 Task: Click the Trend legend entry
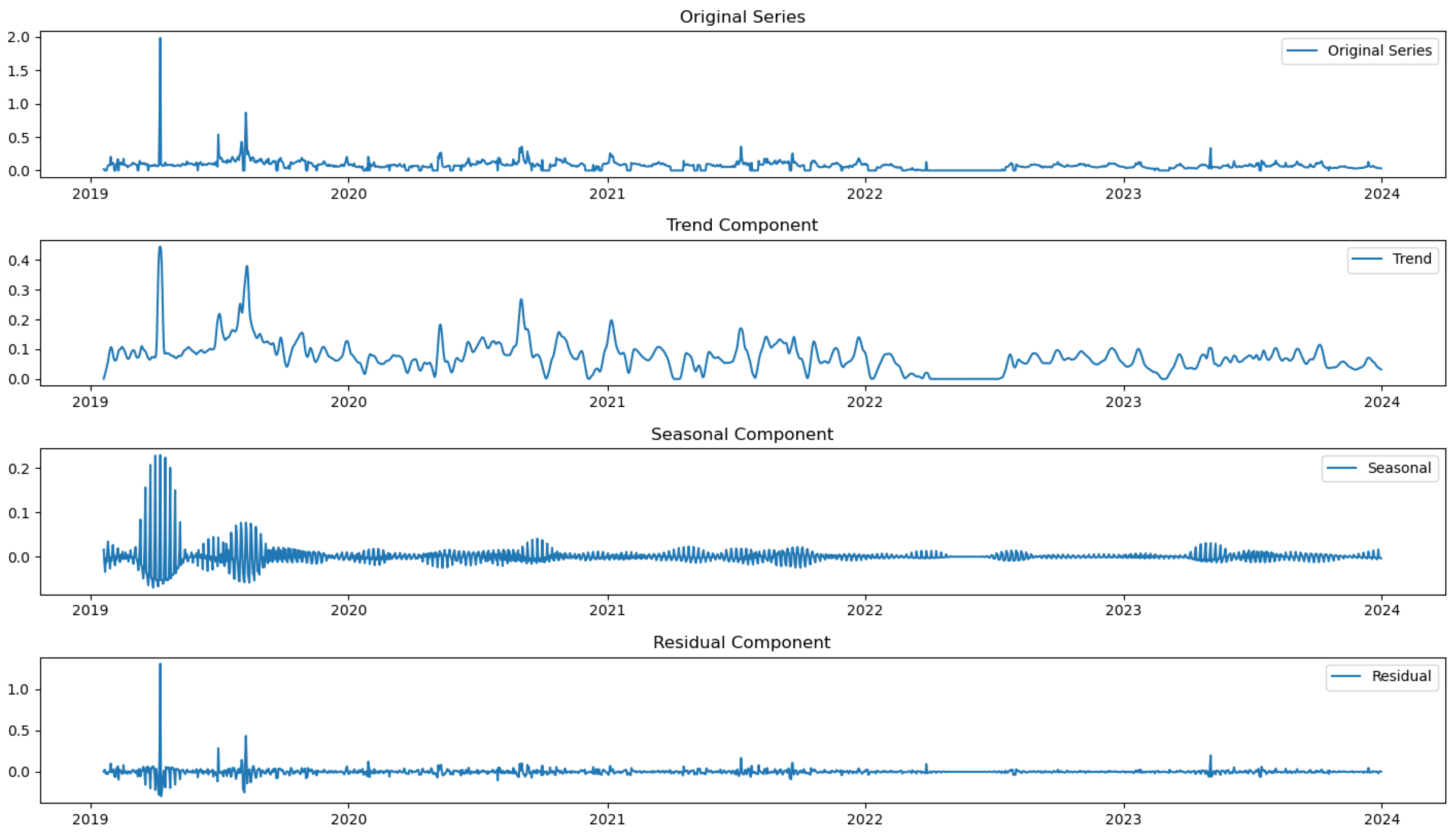(1411, 259)
